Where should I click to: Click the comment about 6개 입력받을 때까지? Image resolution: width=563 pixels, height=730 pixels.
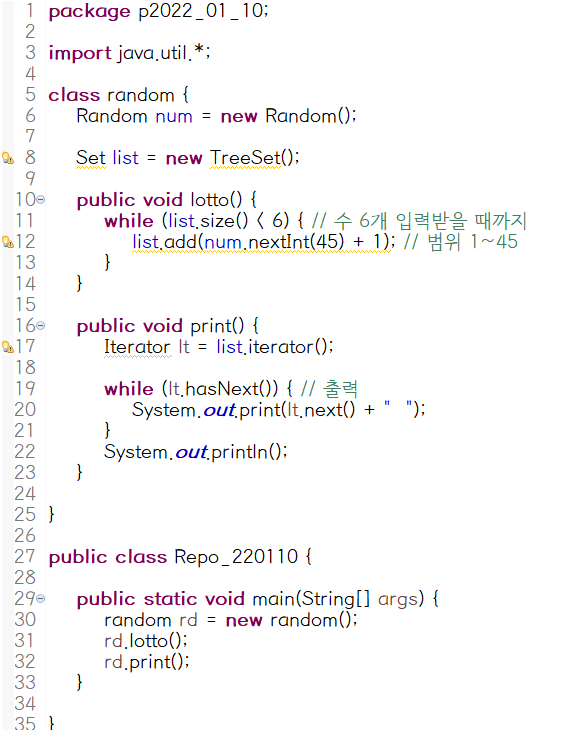pos(419,221)
